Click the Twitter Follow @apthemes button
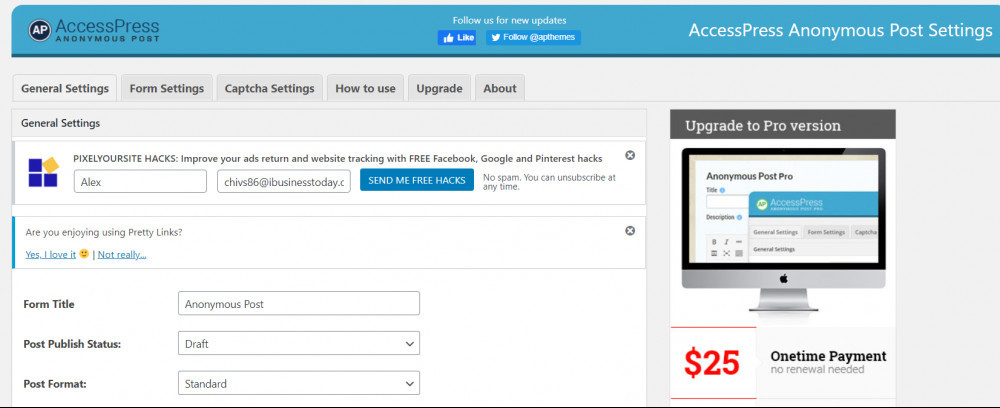 pos(533,38)
